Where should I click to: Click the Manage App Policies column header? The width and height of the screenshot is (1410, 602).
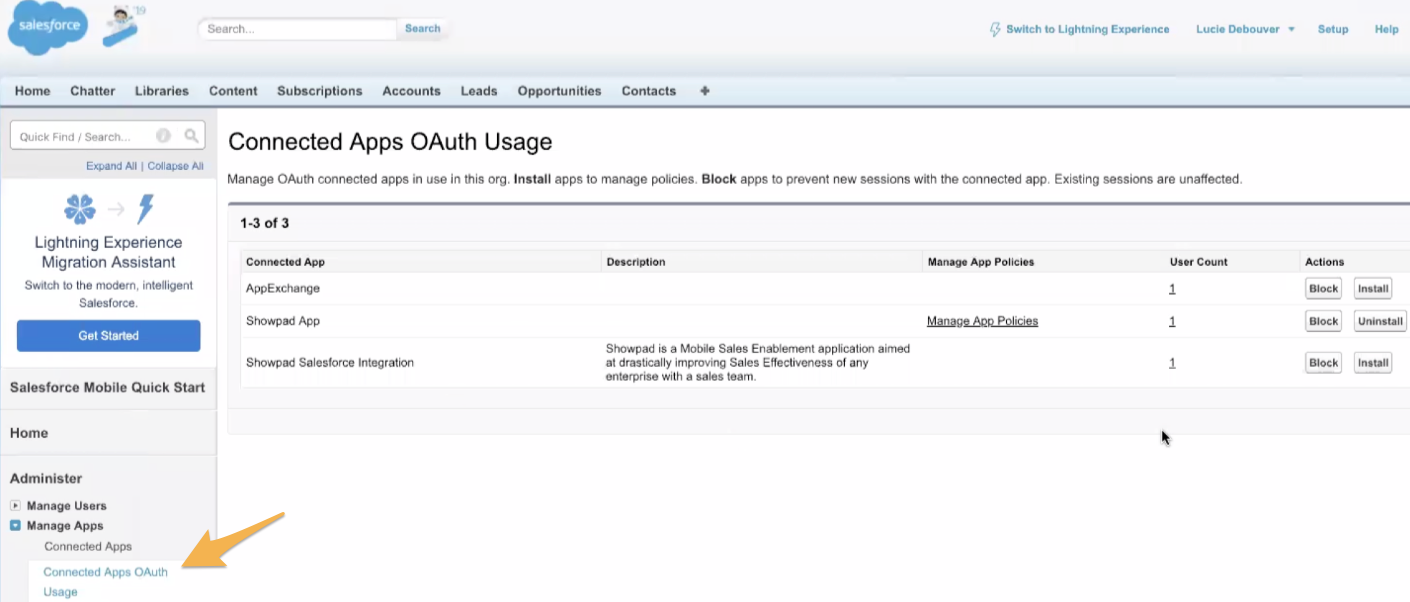(x=981, y=262)
